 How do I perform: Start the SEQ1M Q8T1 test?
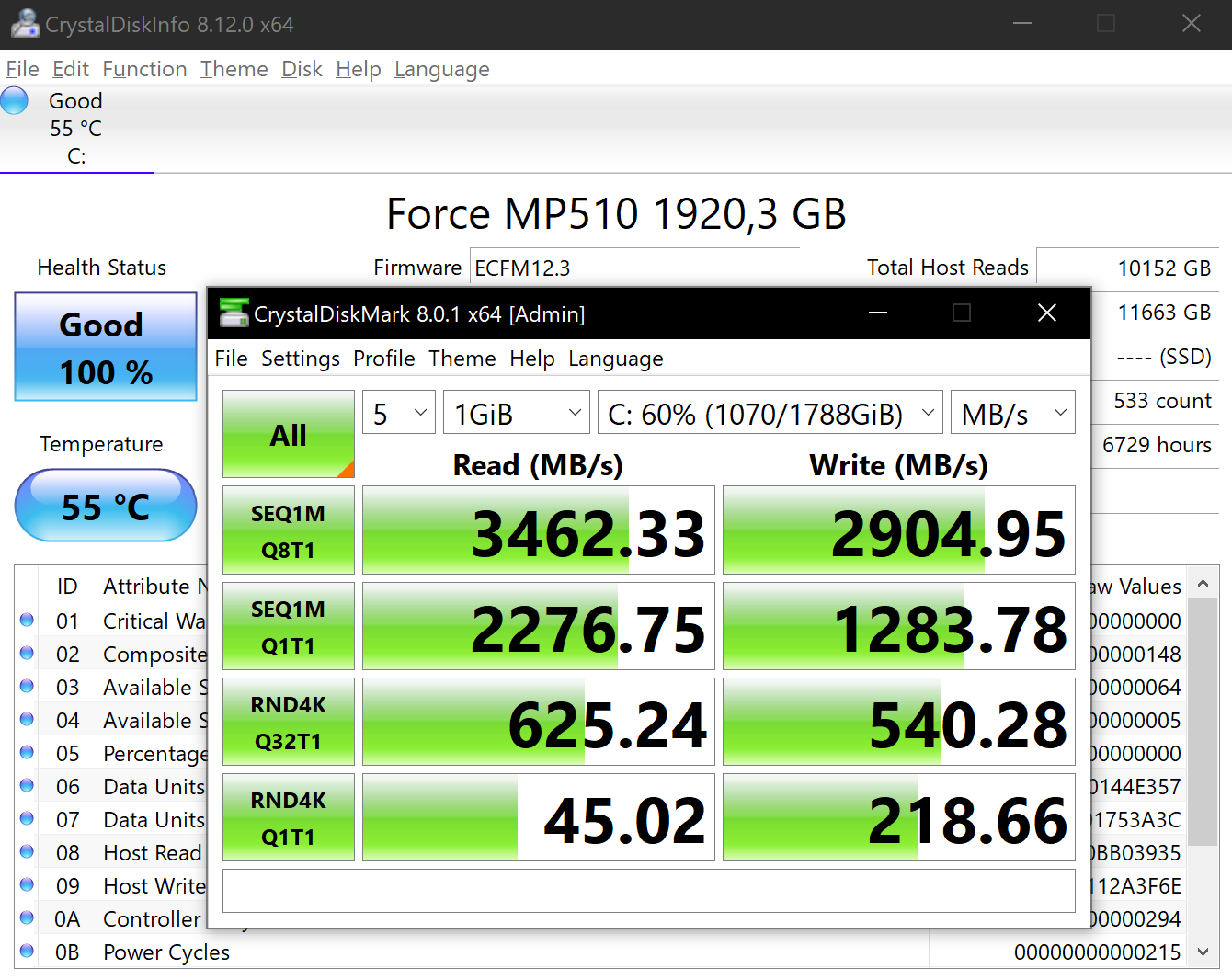(x=289, y=530)
